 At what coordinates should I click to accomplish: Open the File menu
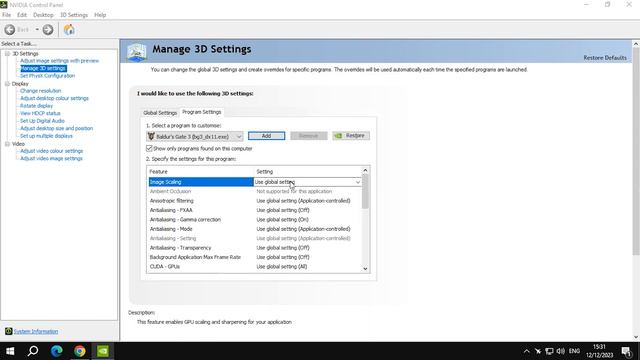(7, 15)
